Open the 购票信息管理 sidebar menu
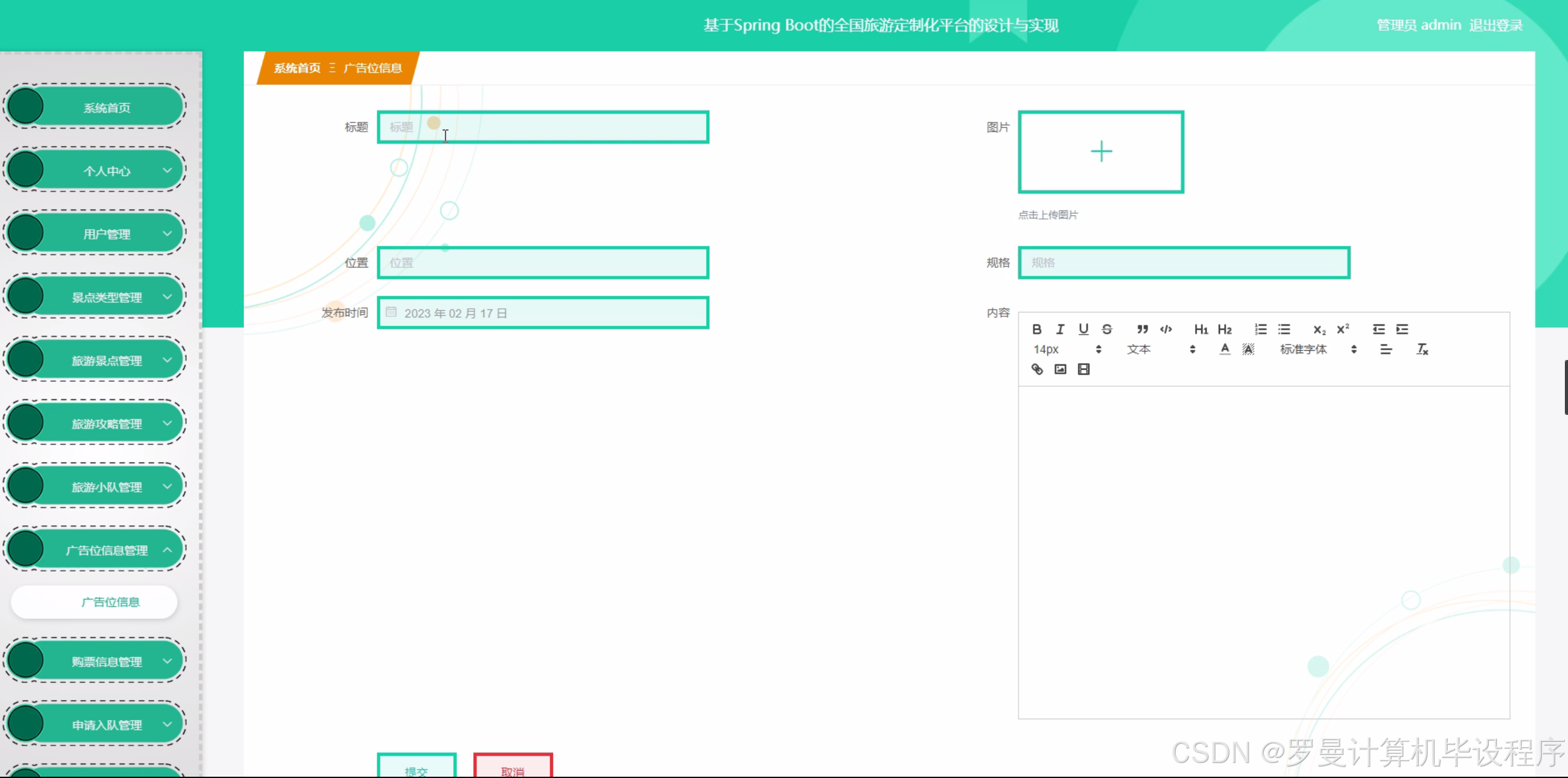 coord(95,661)
